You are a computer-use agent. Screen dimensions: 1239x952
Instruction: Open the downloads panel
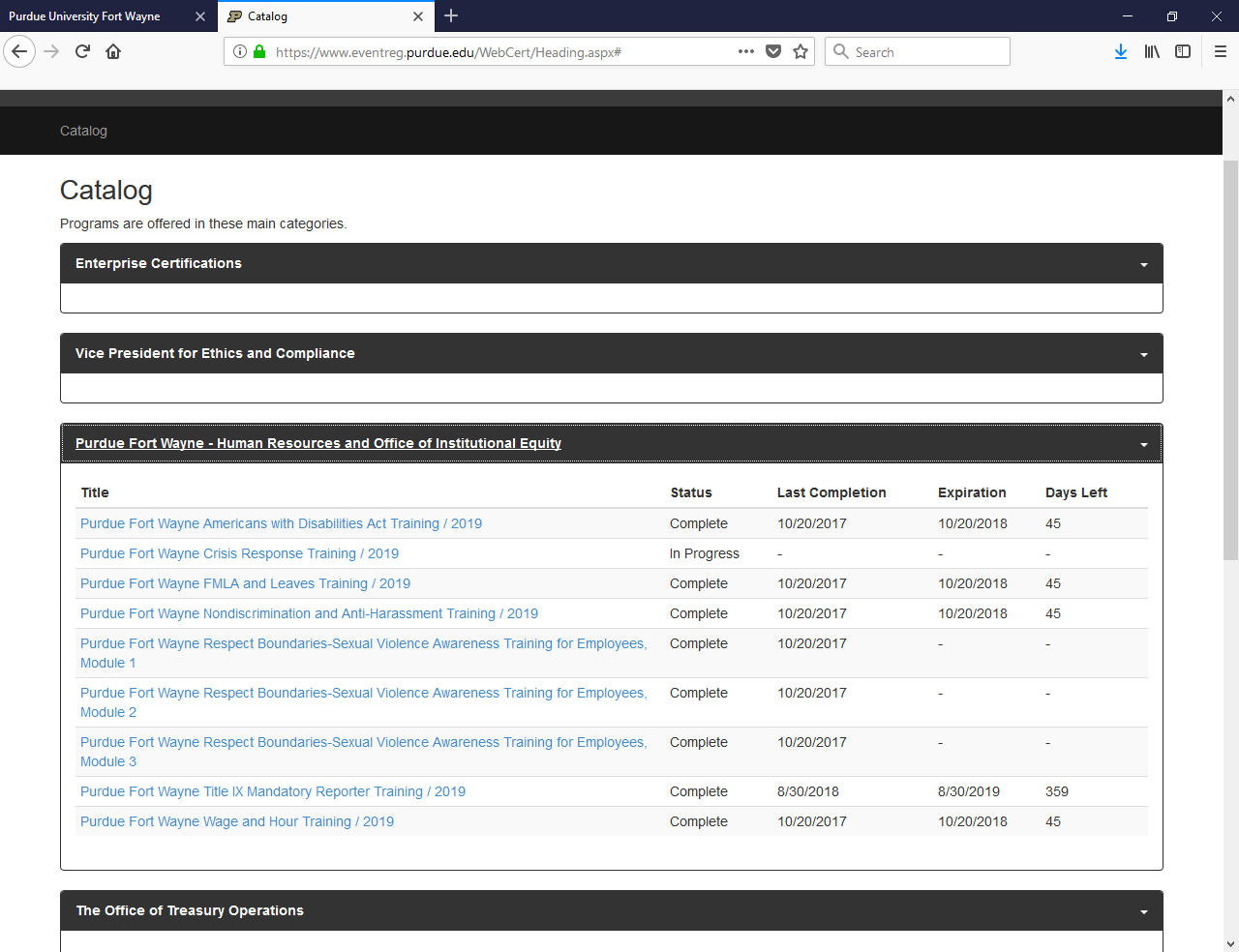click(x=1120, y=51)
